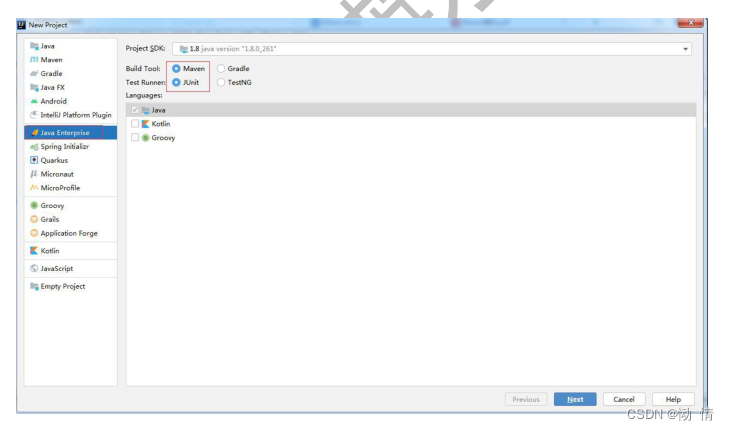Click the Grails icon
Image resolution: width=729 pixels, height=430 pixels.
click(34, 219)
